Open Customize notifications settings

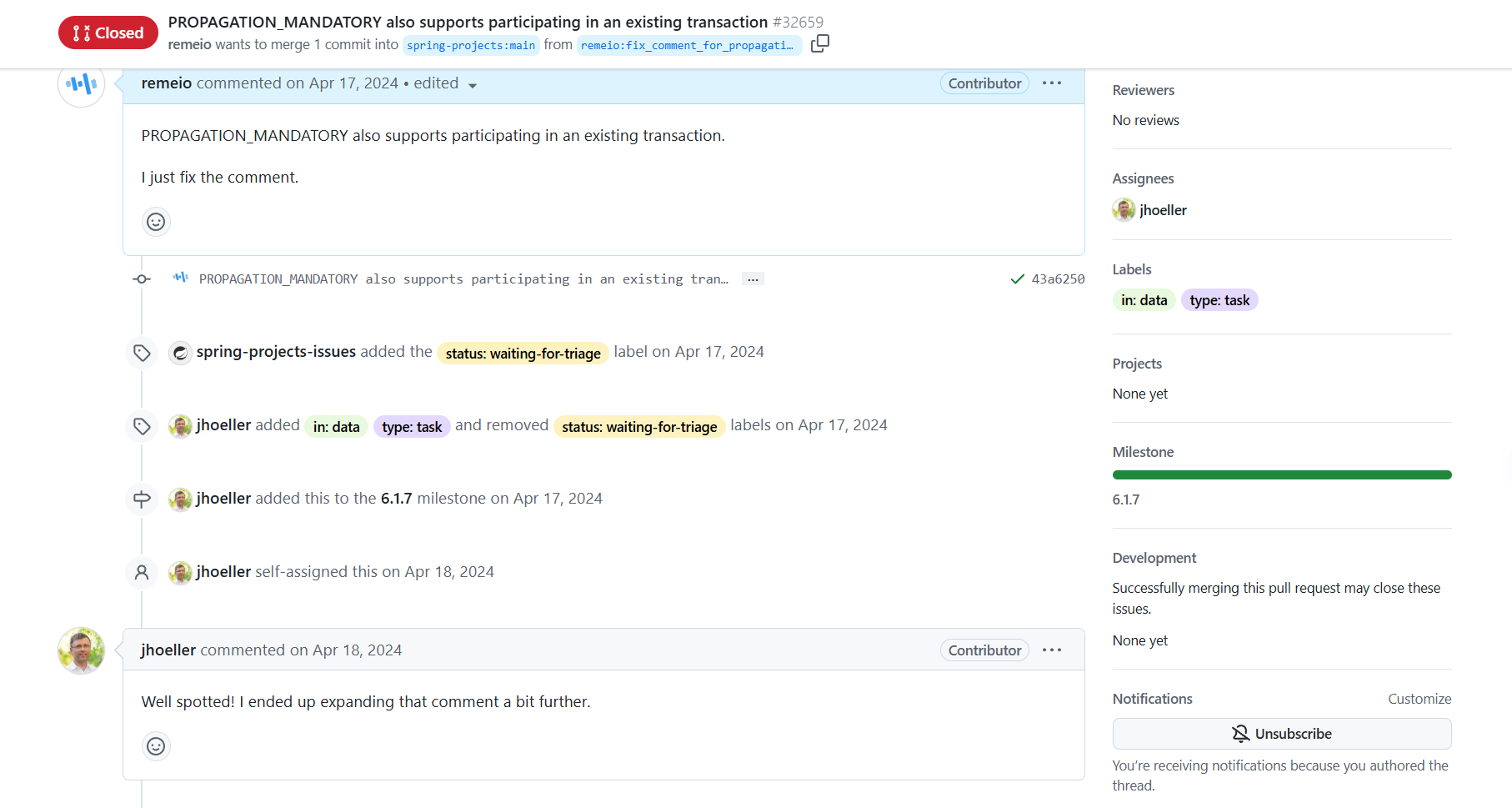[1419, 699]
